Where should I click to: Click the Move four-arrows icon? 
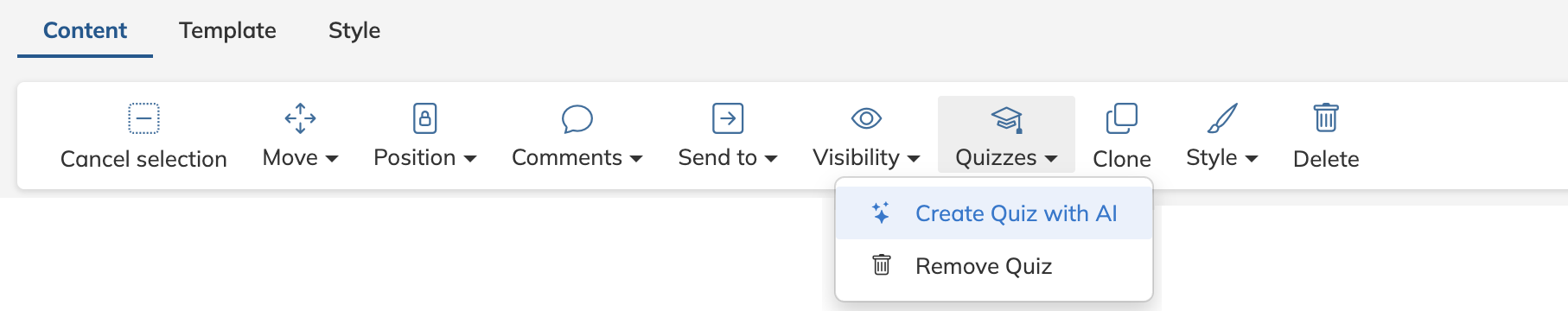(x=300, y=118)
